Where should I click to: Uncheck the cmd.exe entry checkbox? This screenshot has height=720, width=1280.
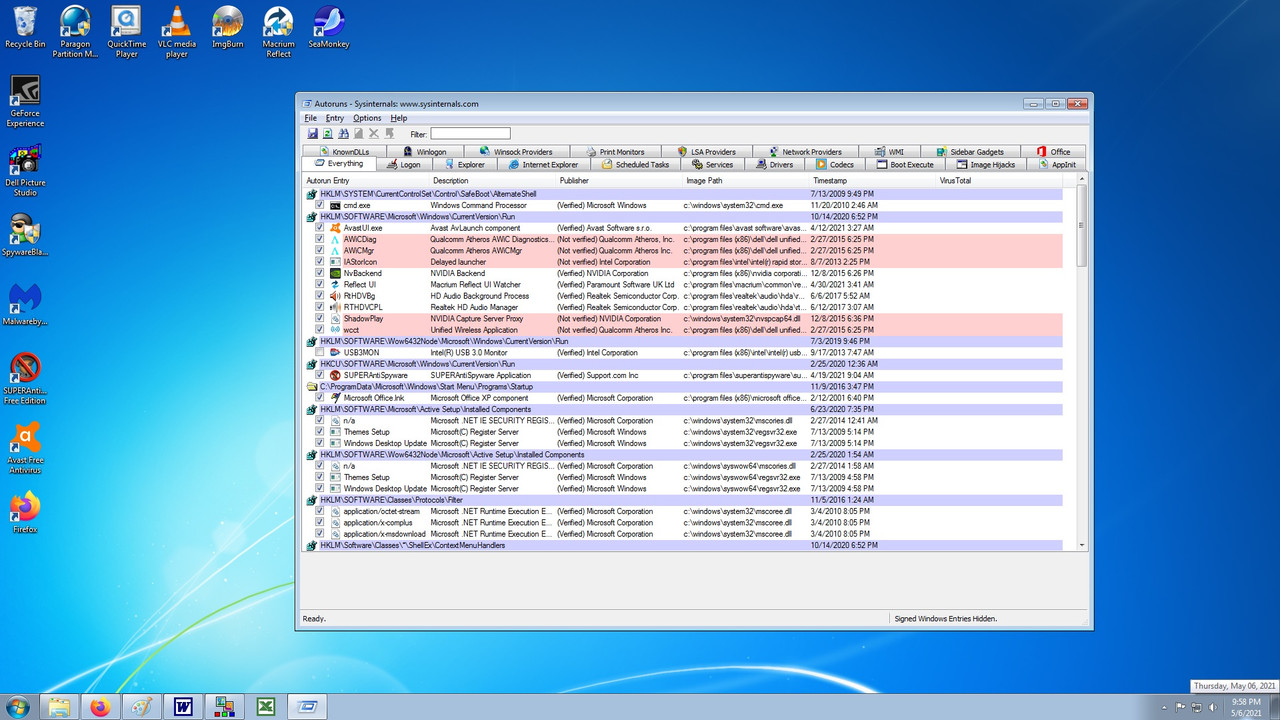tap(320, 205)
